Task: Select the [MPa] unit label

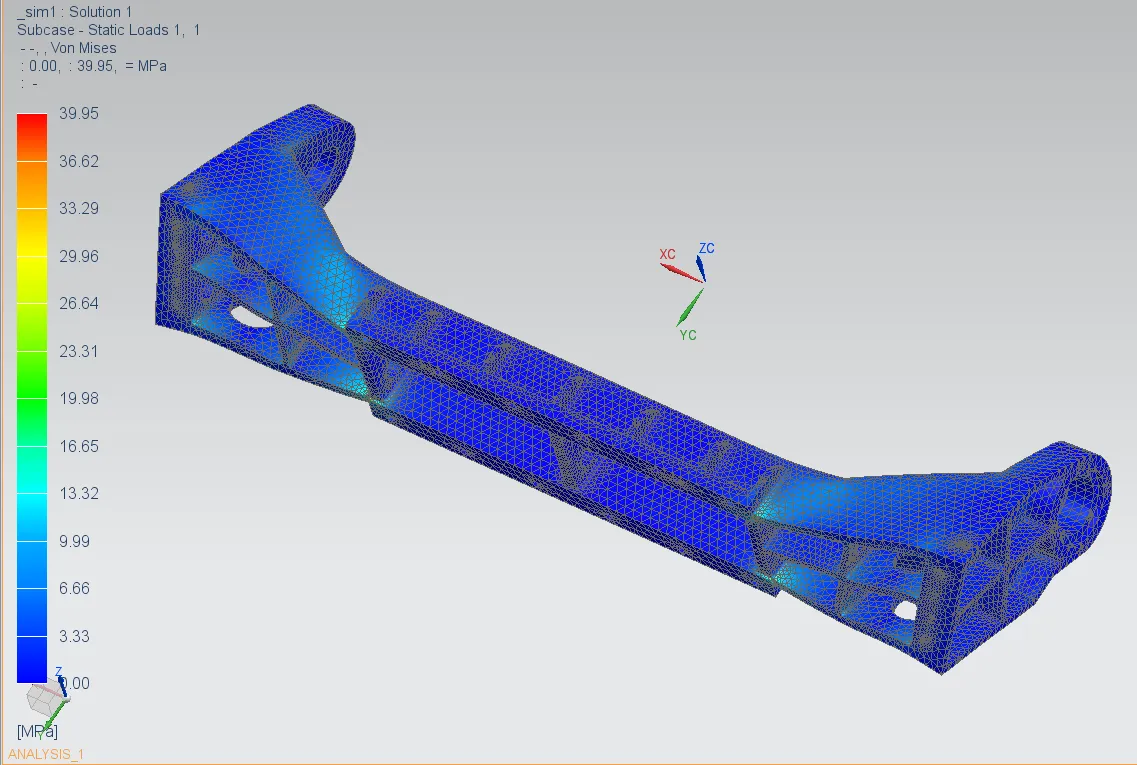Action: pos(37,731)
